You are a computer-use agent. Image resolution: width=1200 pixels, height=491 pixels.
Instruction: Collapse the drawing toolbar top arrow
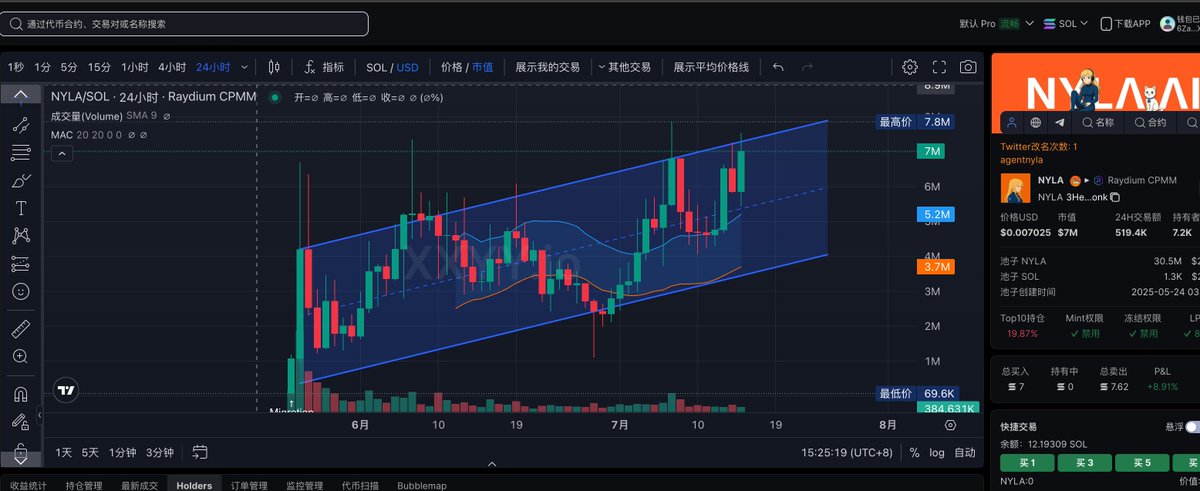20,96
